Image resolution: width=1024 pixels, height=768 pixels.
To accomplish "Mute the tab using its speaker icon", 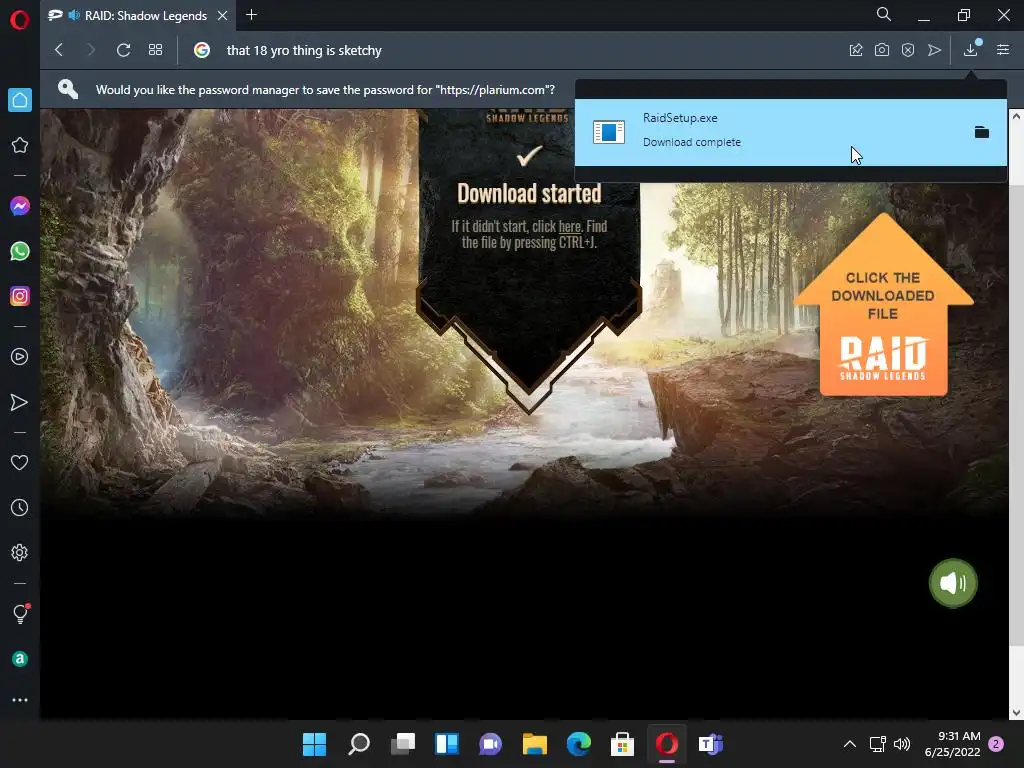I will pyautogui.click(x=74, y=15).
